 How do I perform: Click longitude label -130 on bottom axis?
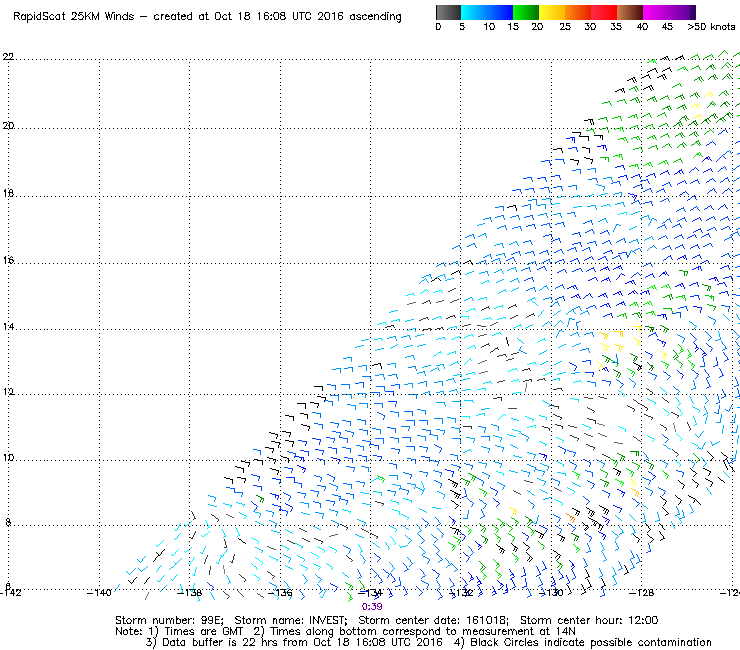tap(551, 593)
